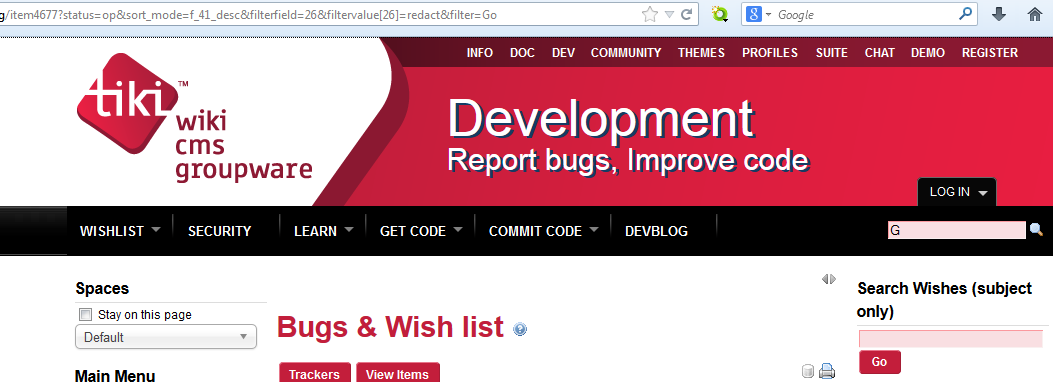Click the Go button under Search Wishes
The width and height of the screenshot is (1053, 382).
tap(879, 362)
